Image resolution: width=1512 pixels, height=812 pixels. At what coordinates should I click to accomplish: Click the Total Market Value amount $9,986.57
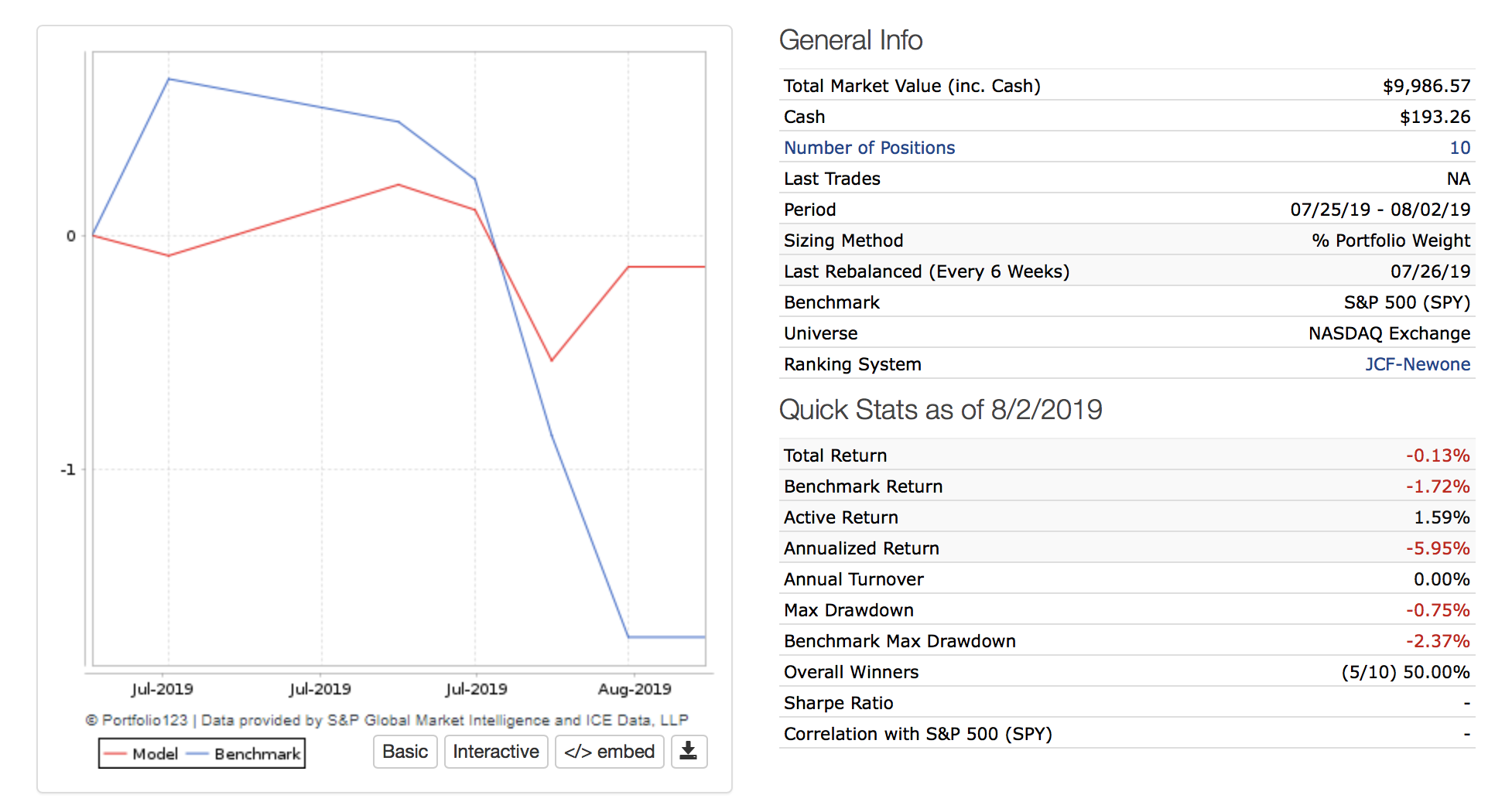pos(1426,86)
